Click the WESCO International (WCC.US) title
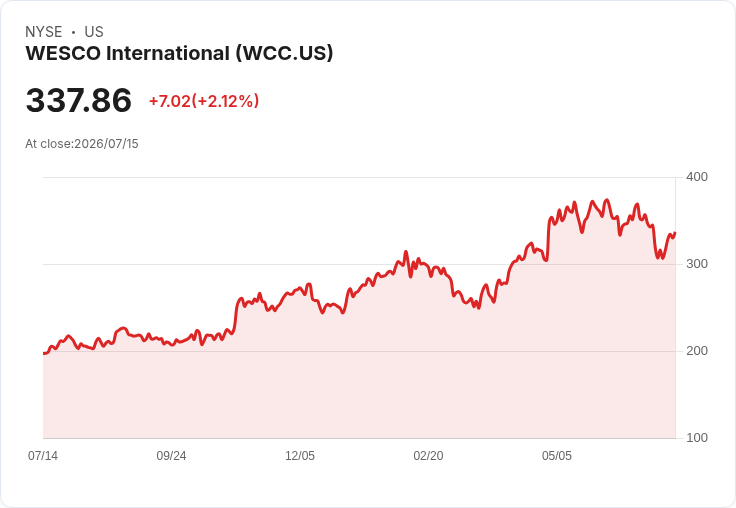 (x=179, y=53)
